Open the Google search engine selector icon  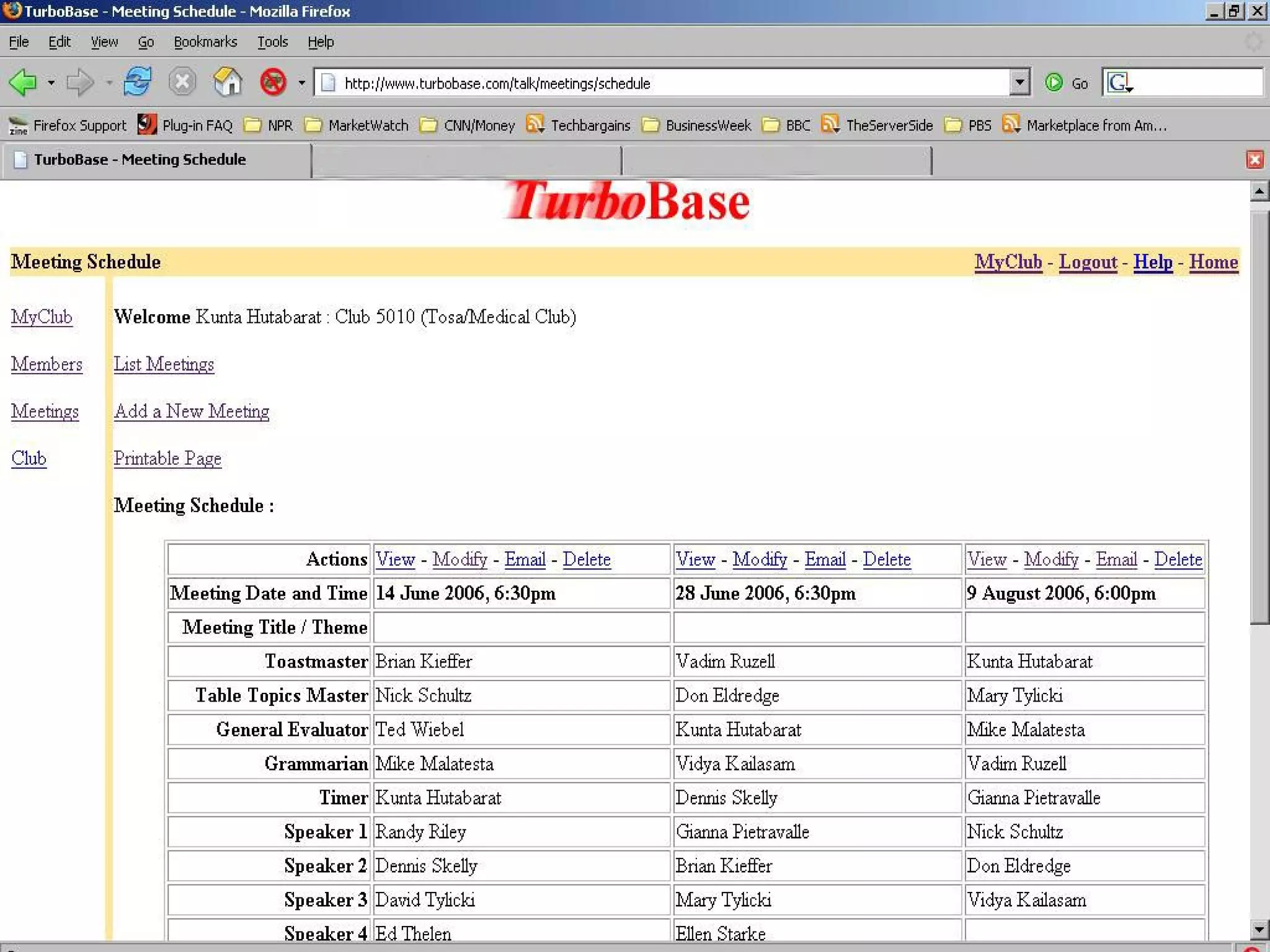tap(1119, 83)
